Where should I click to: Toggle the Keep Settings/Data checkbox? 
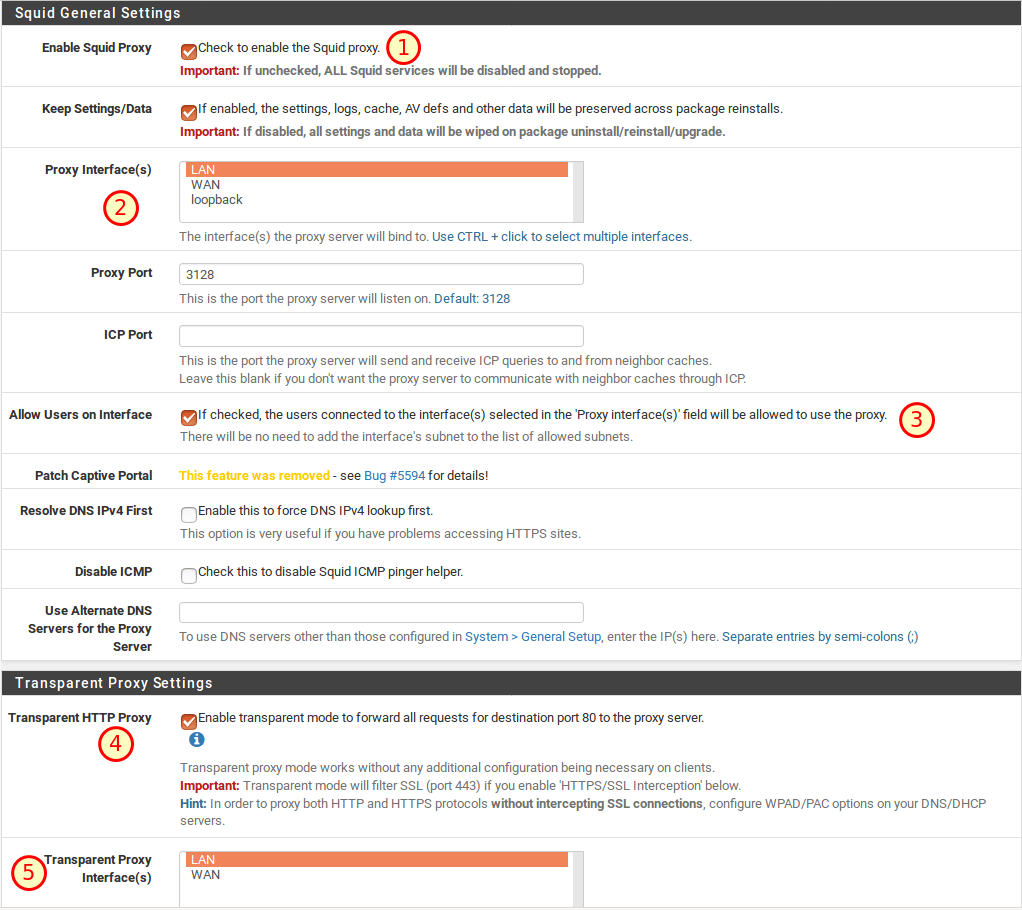[x=189, y=112]
